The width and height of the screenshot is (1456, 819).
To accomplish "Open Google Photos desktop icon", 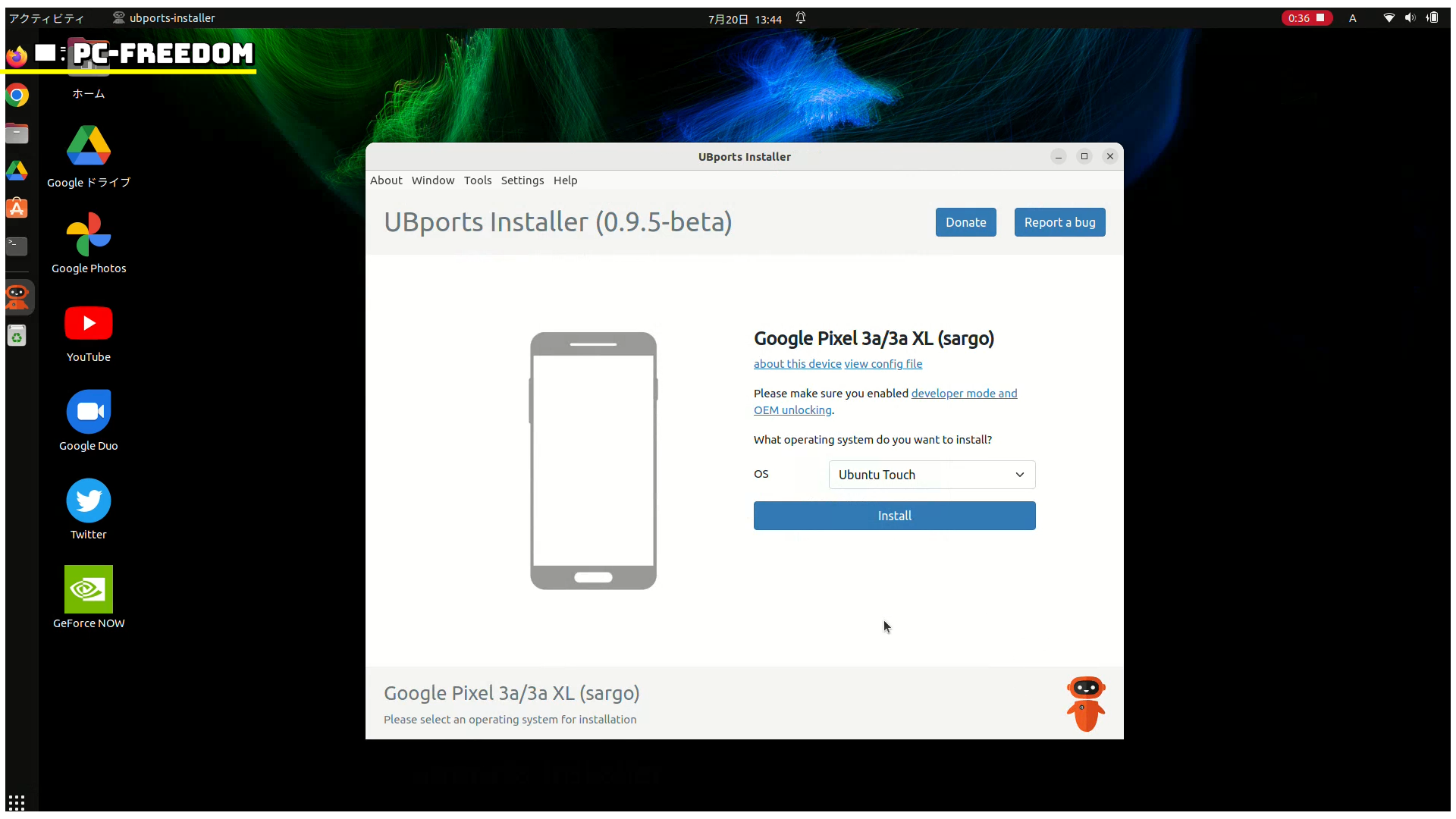I will click(89, 236).
